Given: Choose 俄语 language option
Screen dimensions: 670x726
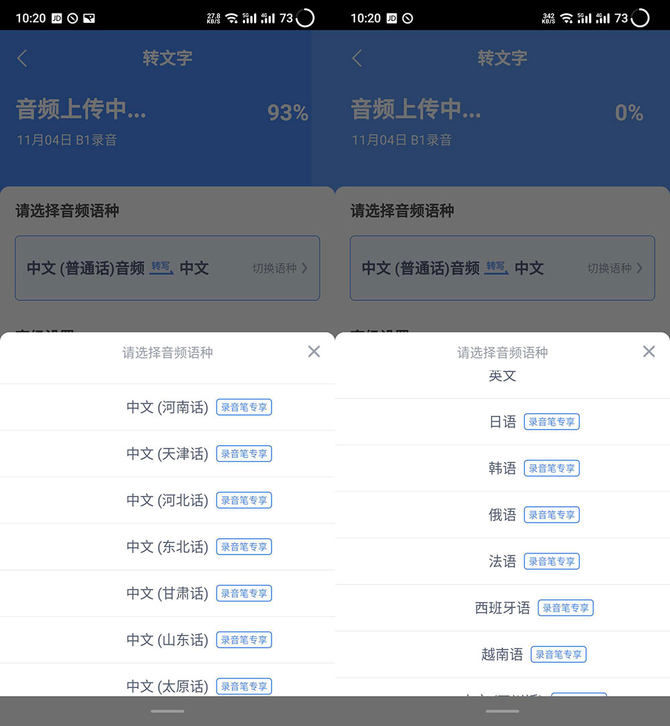Looking at the screenshot, I should (502, 515).
